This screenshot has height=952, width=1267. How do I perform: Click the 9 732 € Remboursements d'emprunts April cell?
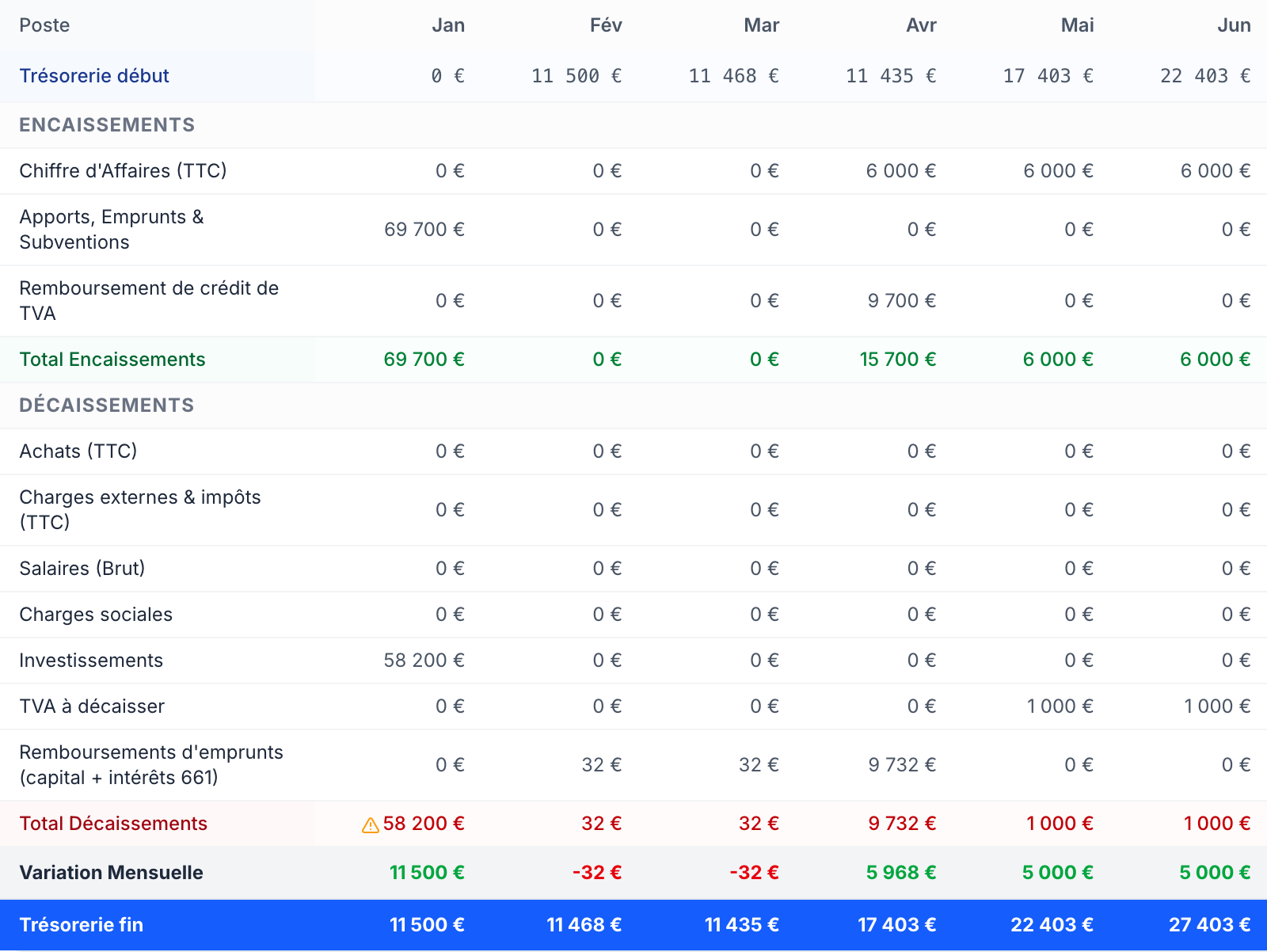[x=902, y=765]
